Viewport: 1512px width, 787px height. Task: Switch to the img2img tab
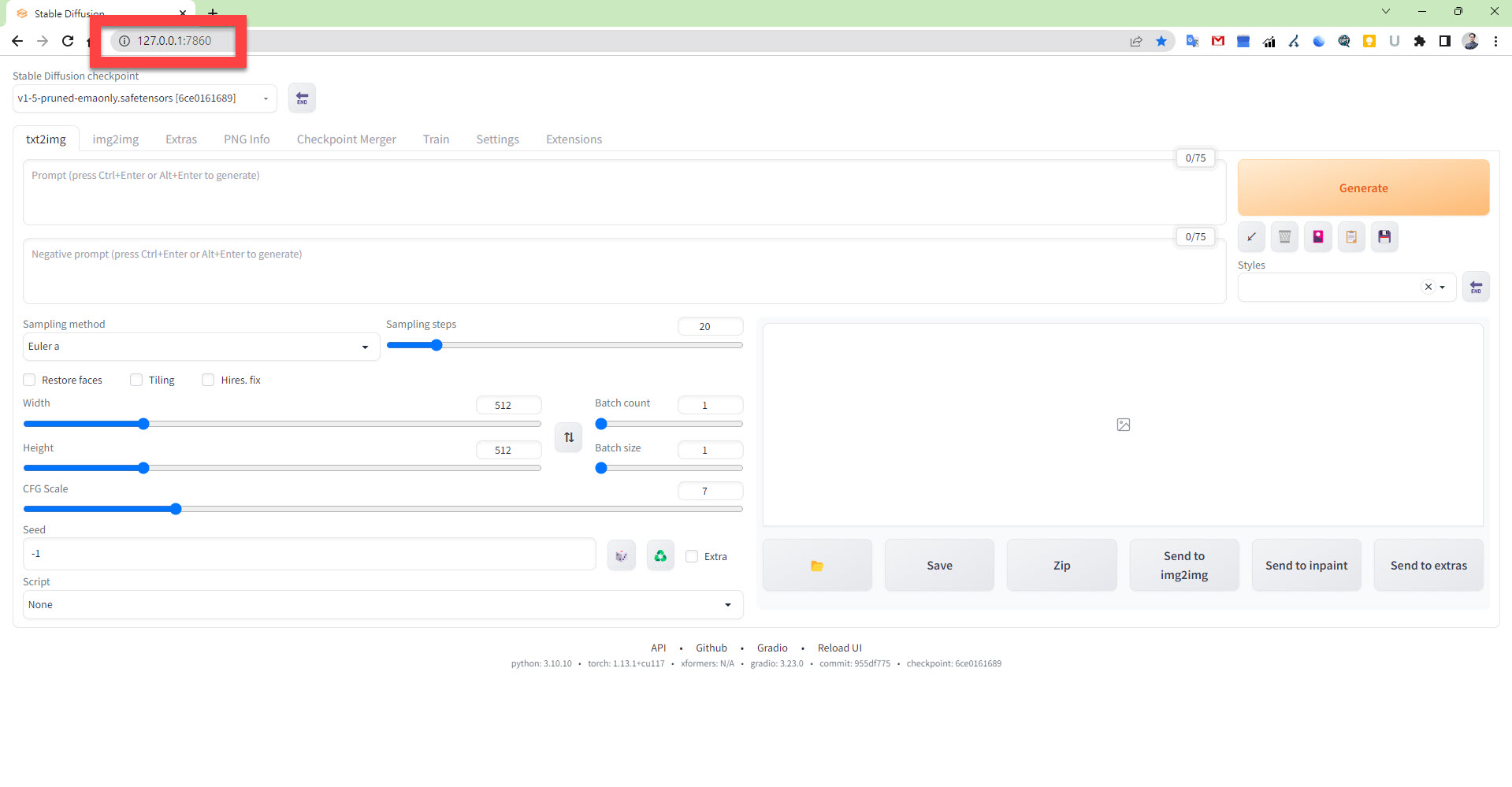pyautogui.click(x=115, y=139)
